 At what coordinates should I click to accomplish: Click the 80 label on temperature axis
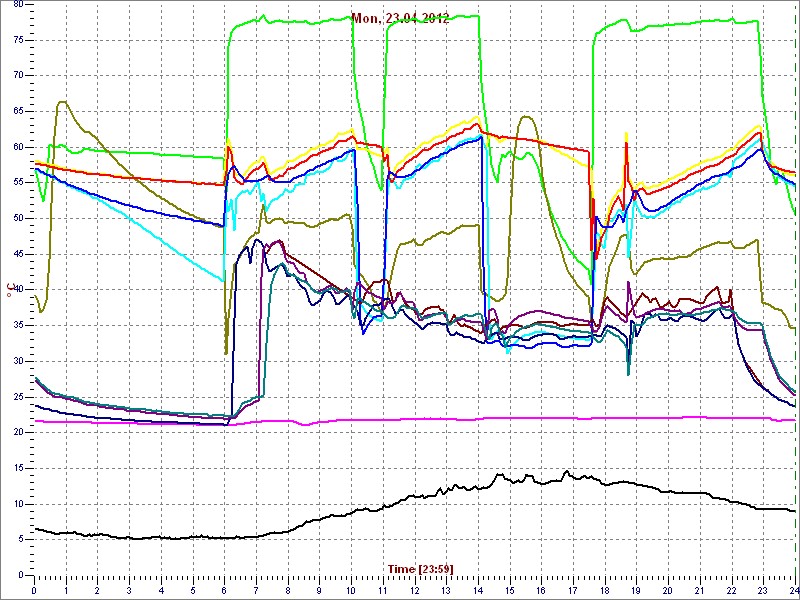pyautogui.click(x=17, y=5)
